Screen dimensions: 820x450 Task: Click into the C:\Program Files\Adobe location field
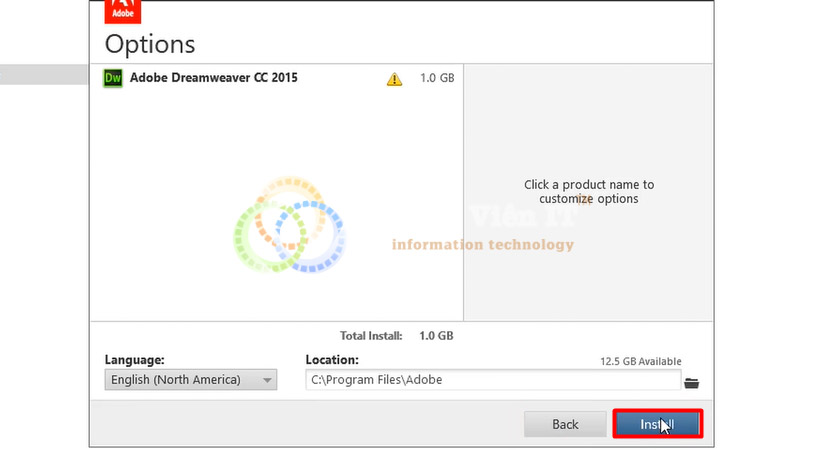[493, 380]
